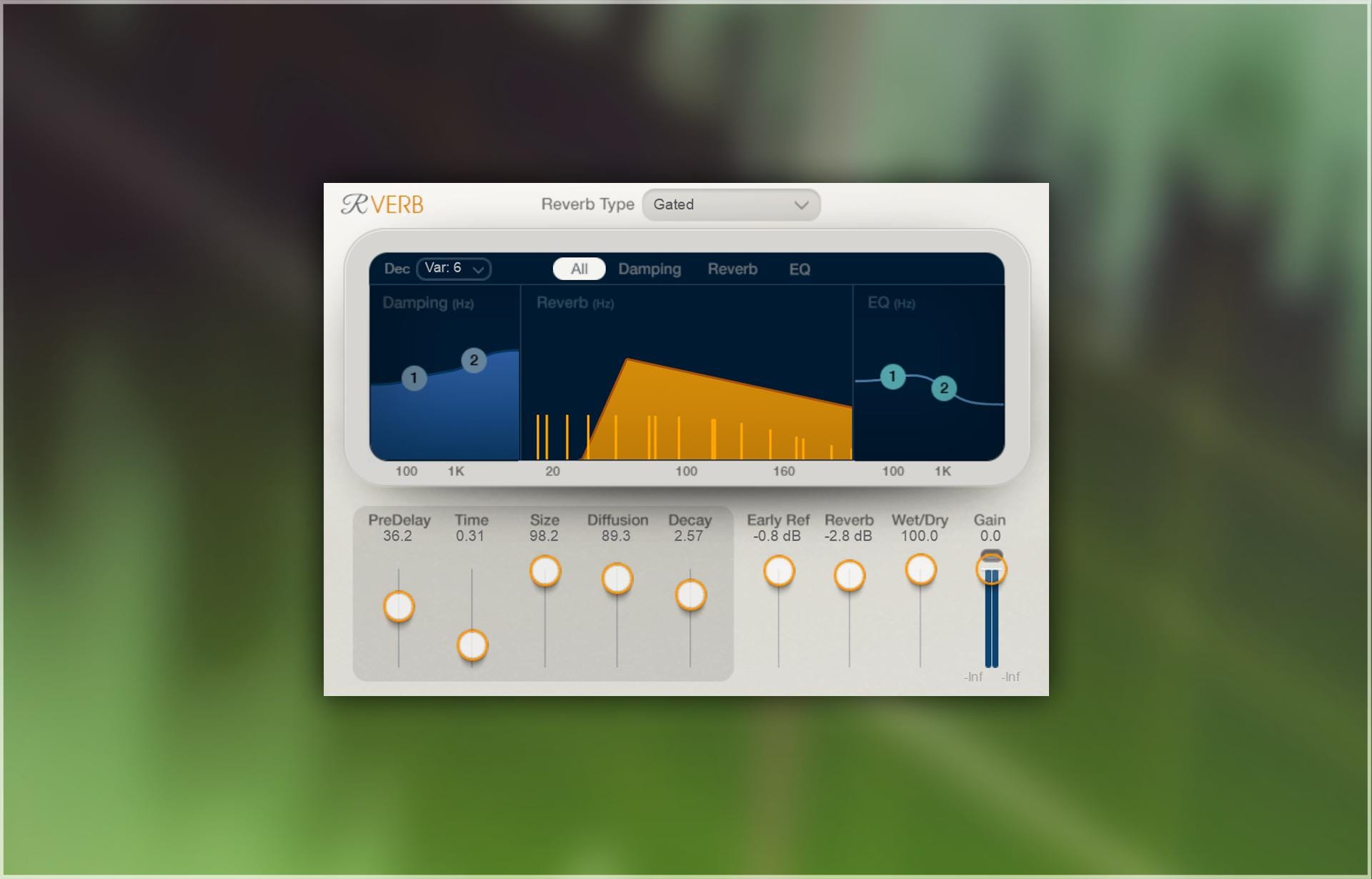Image resolution: width=1372 pixels, height=879 pixels.
Task: Select Damping node 2 in the graph
Action: (474, 360)
